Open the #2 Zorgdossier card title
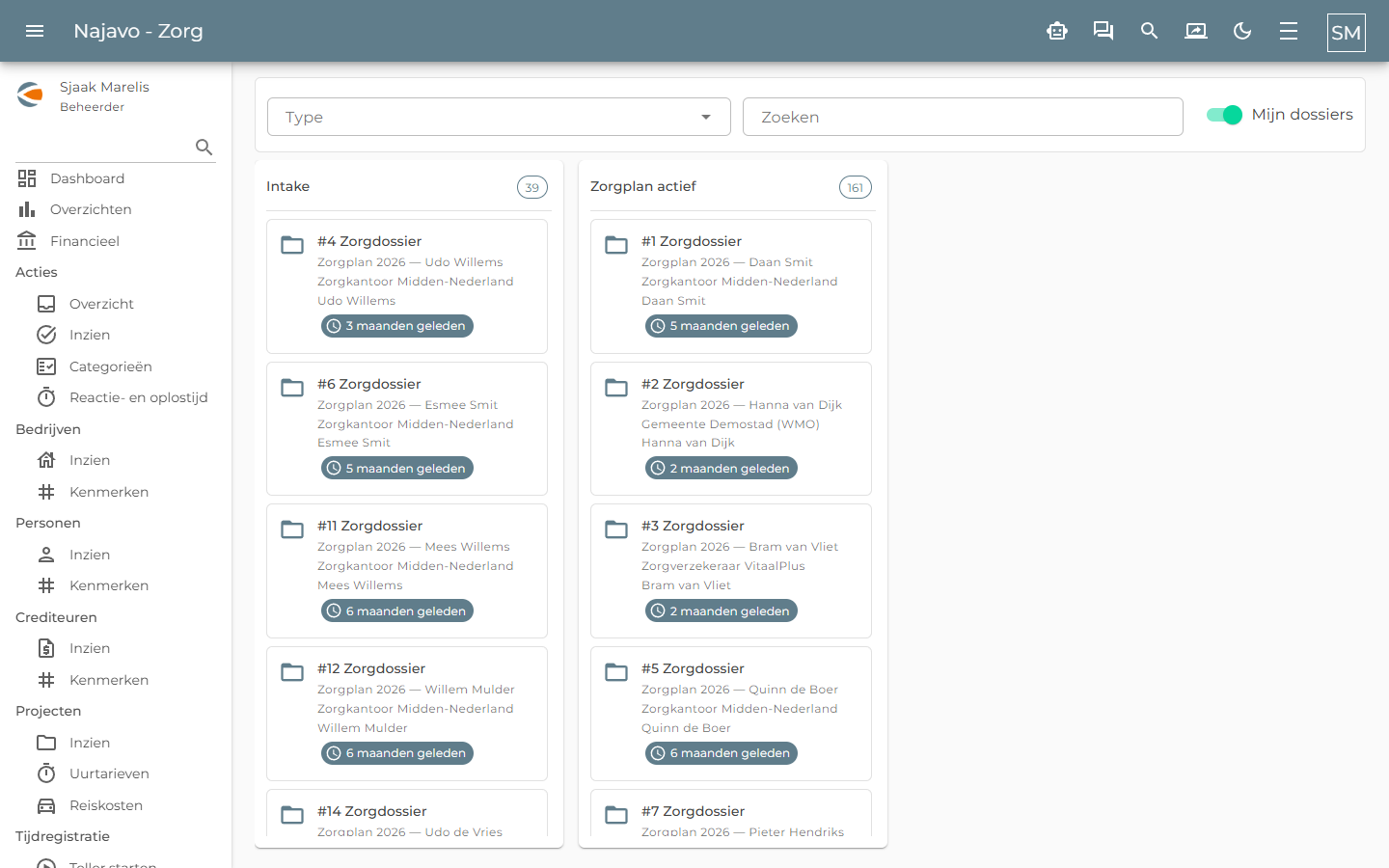 click(693, 384)
